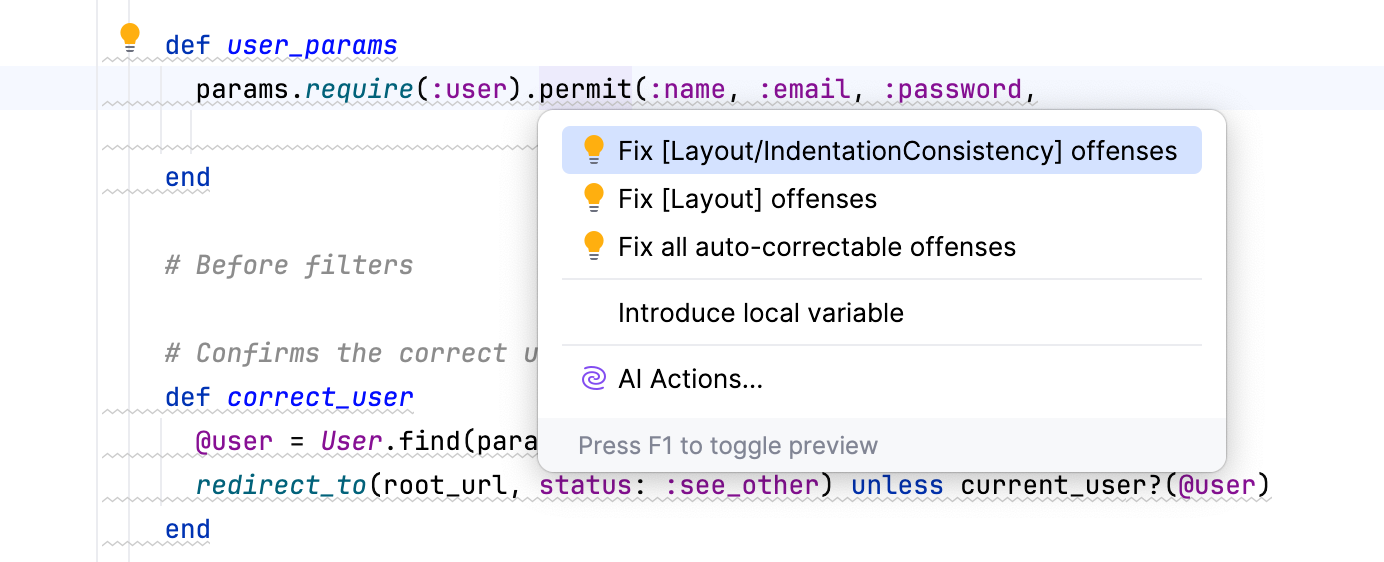1384x562 pixels.
Task: Place cursor on the permit method call
Action: point(585,90)
